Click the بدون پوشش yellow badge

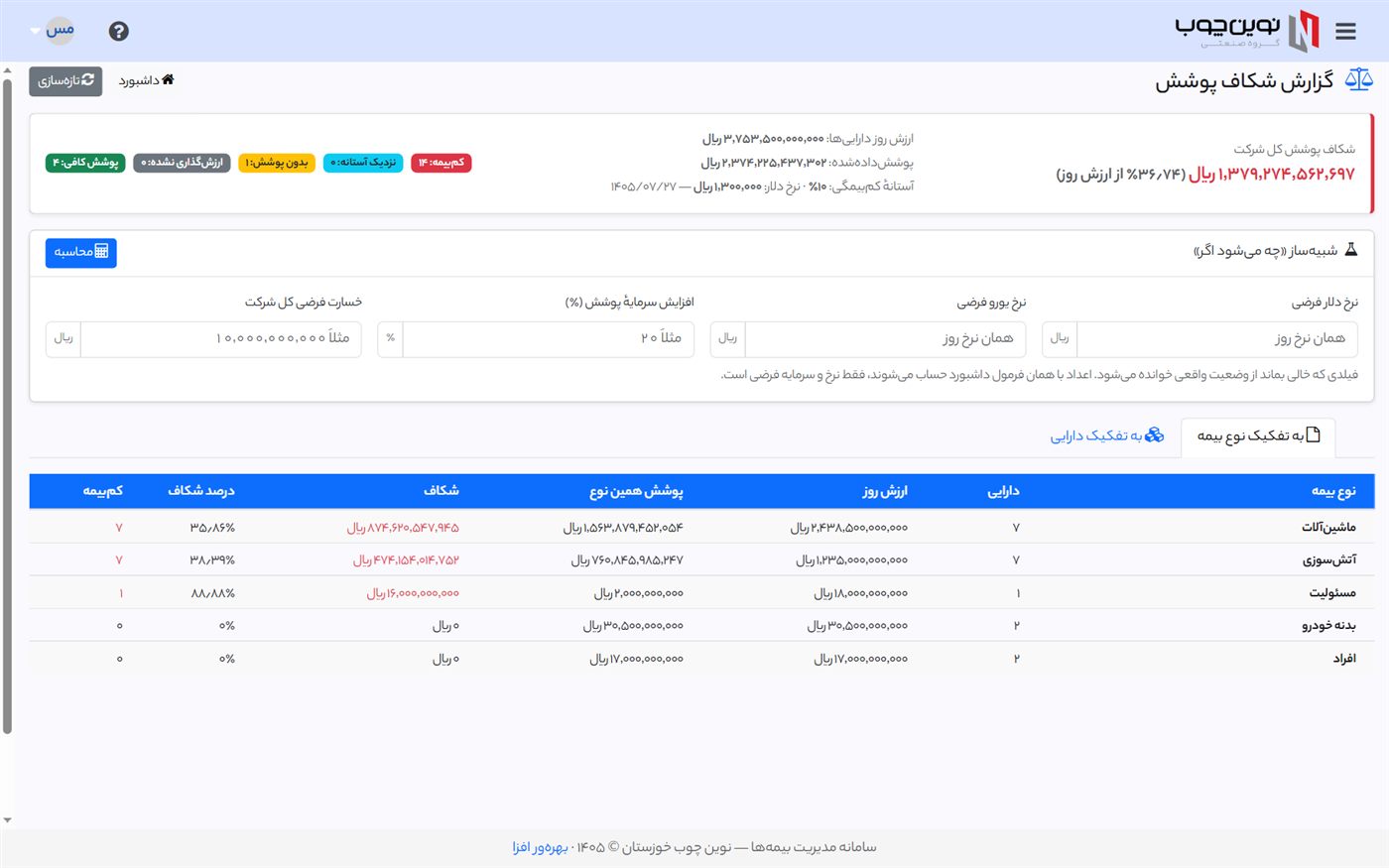click(x=277, y=163)
